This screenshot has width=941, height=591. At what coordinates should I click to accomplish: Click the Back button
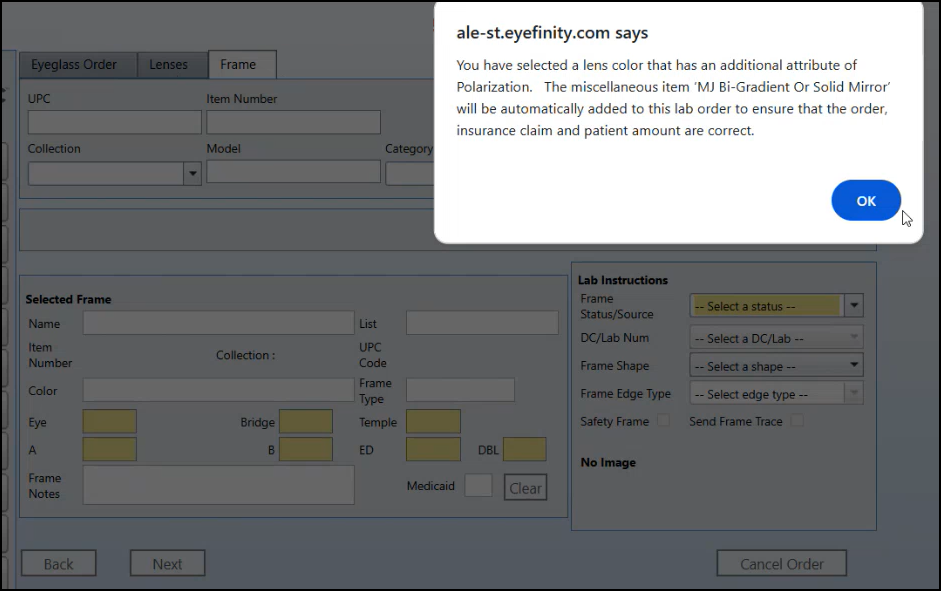coord(59,564)
